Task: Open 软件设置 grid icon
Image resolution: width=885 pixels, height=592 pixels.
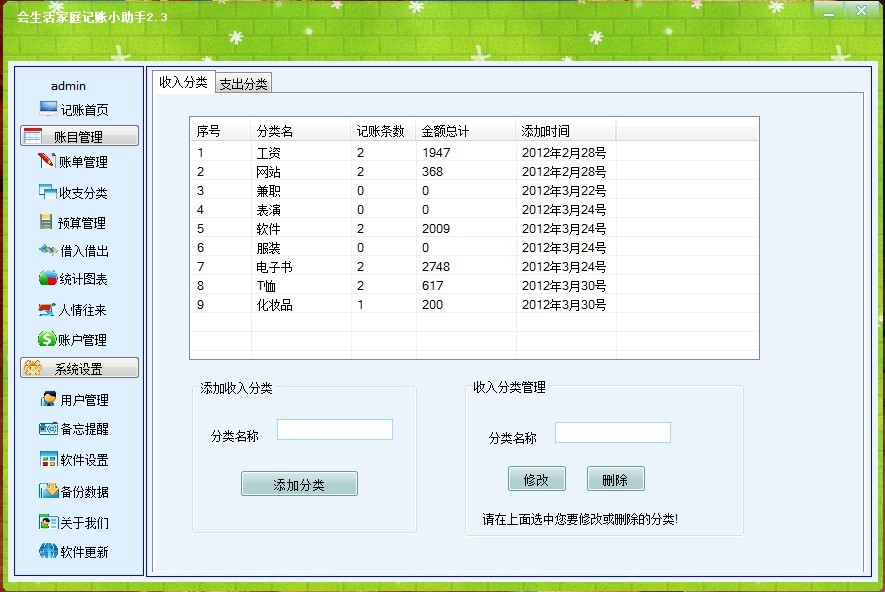Action: [48, 459]
